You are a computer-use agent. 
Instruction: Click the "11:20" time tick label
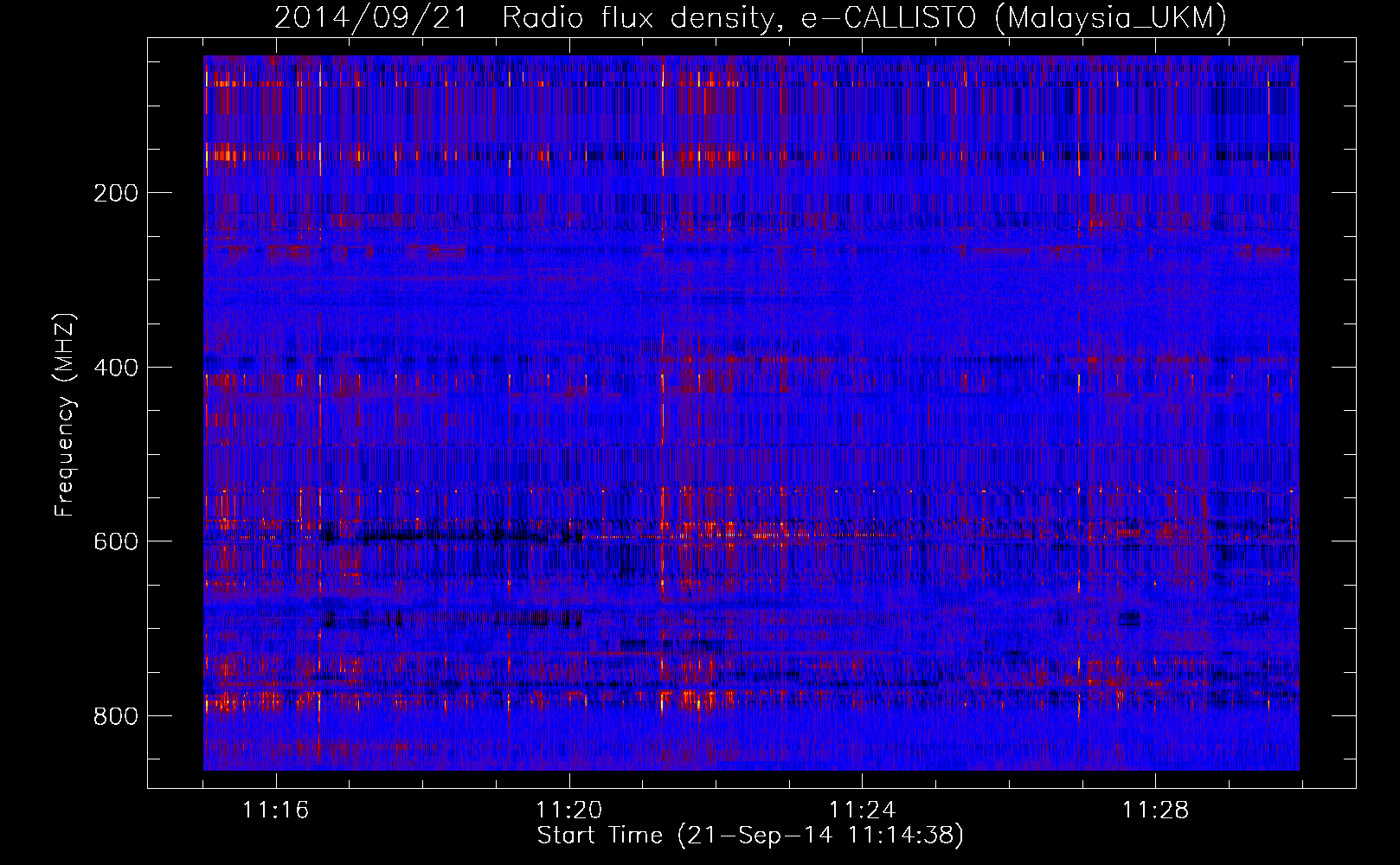tap(568, 811)
